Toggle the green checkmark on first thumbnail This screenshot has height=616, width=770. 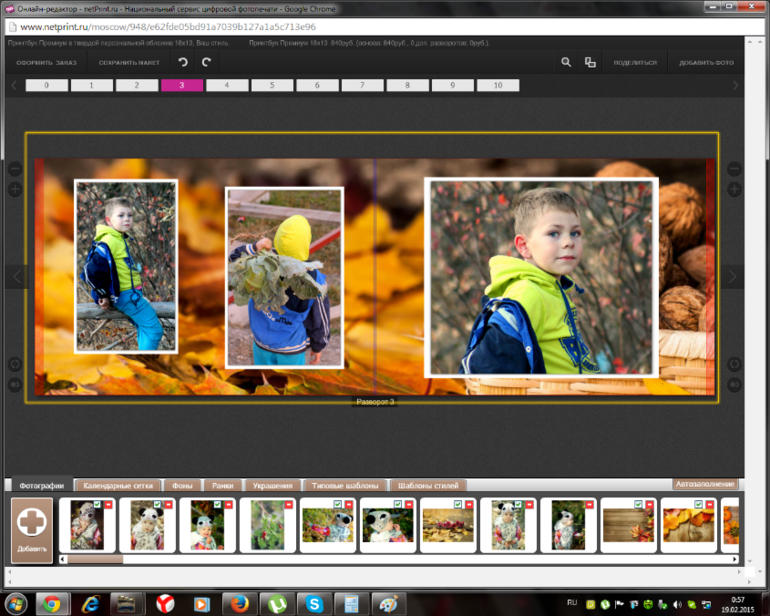tap(97, 505)
